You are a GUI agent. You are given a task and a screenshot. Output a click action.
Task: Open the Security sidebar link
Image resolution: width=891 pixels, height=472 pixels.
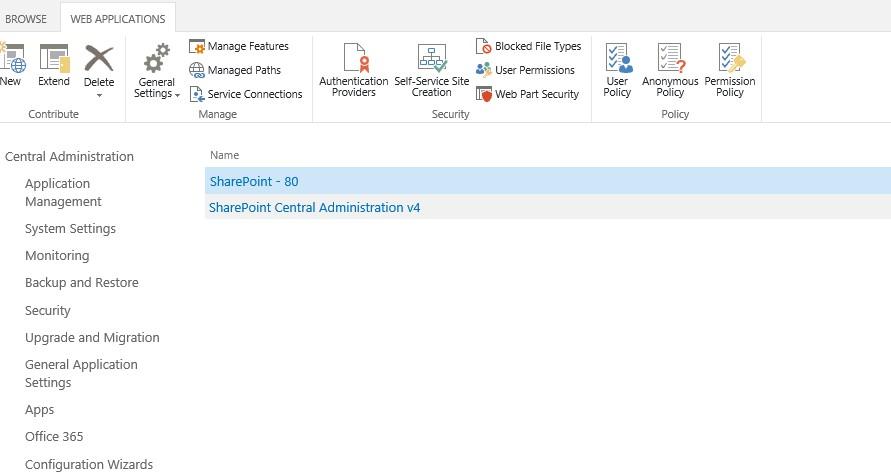tap(48, 310)
